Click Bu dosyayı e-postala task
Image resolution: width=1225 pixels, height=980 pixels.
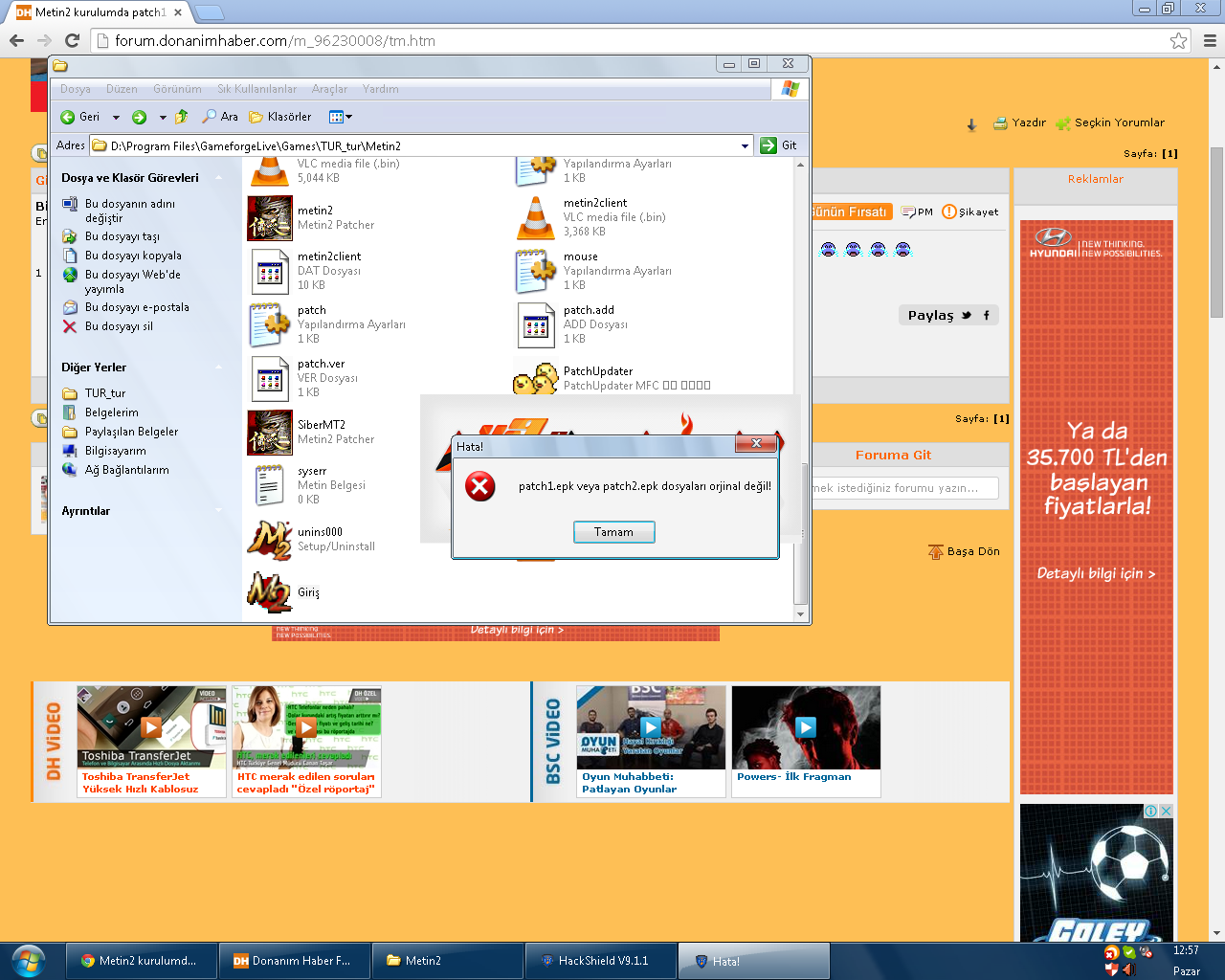[x=125, y=307]
